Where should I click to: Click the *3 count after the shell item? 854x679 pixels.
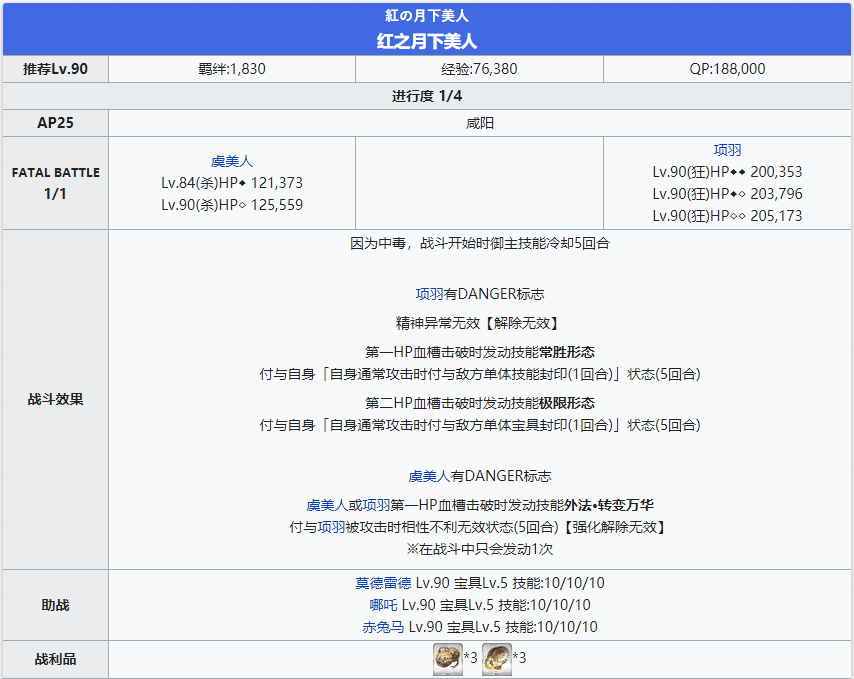pos(520,658)
